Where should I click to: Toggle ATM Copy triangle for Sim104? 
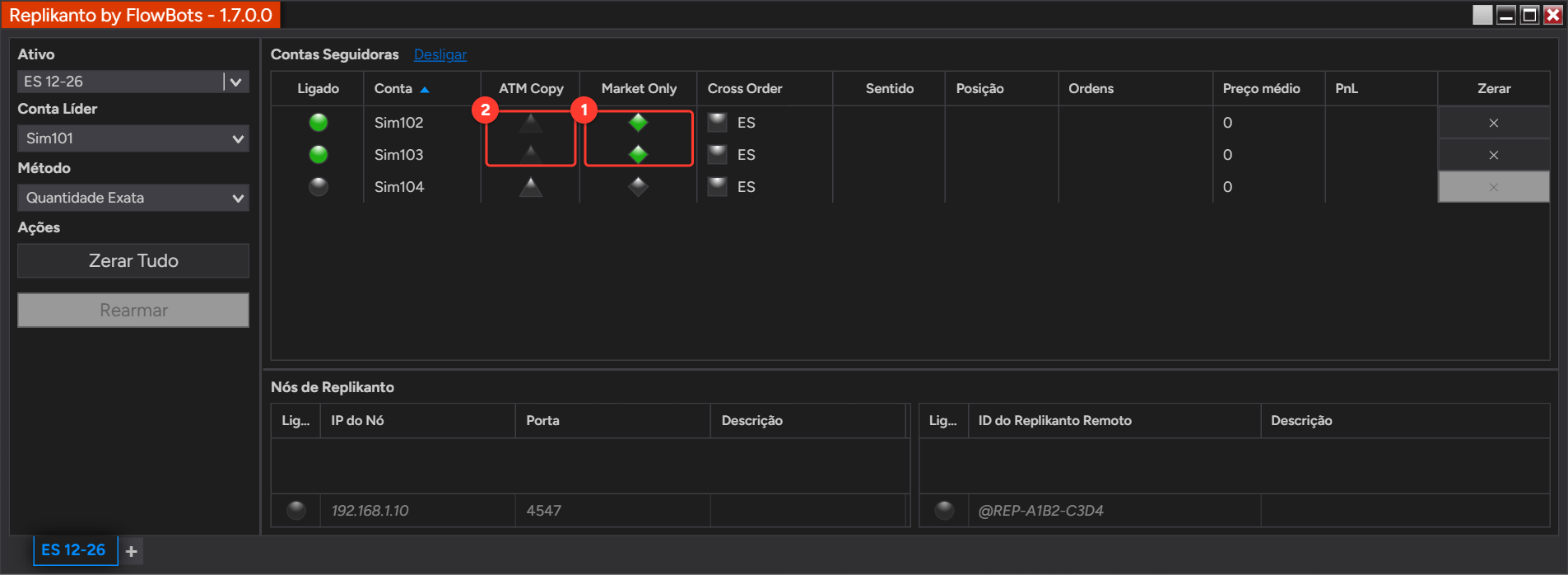coord(531,187)
